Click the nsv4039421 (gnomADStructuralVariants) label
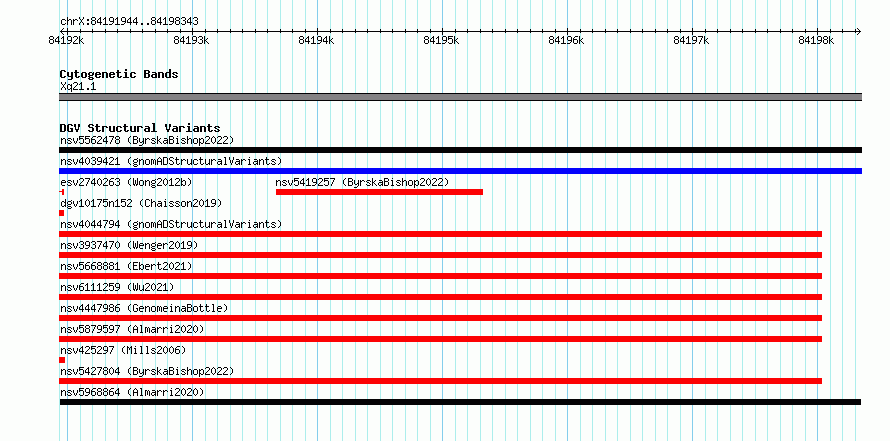The image size is (890, 441). pos(171,161)
